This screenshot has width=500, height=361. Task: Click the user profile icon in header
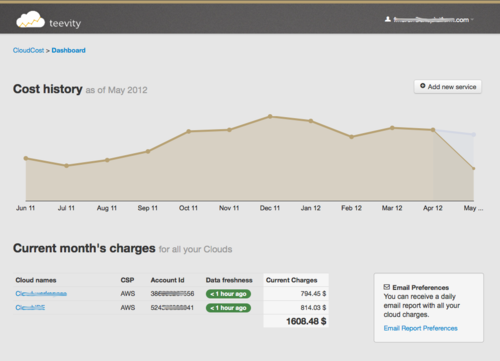(x=388, y=19)
